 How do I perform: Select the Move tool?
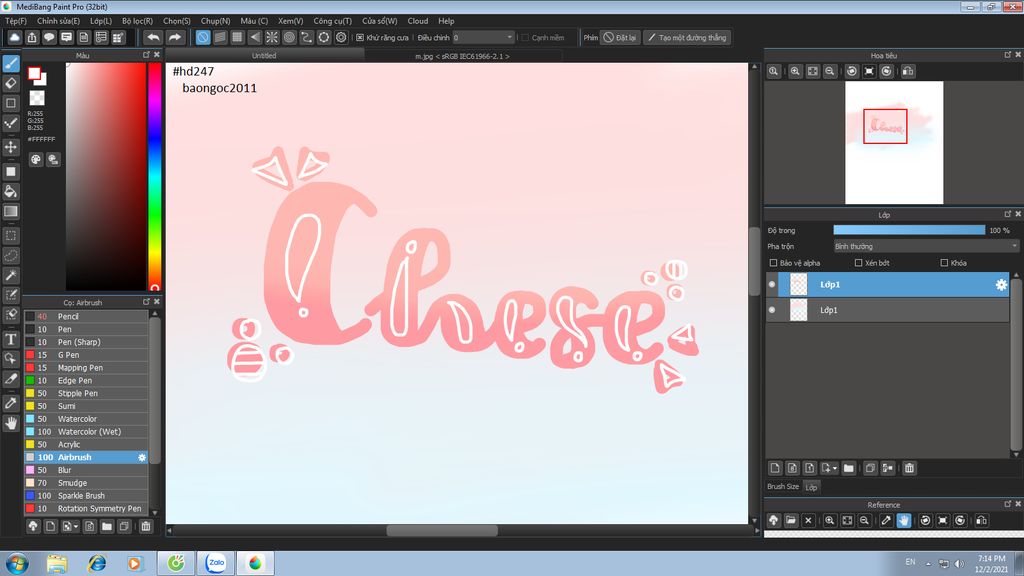11,147
